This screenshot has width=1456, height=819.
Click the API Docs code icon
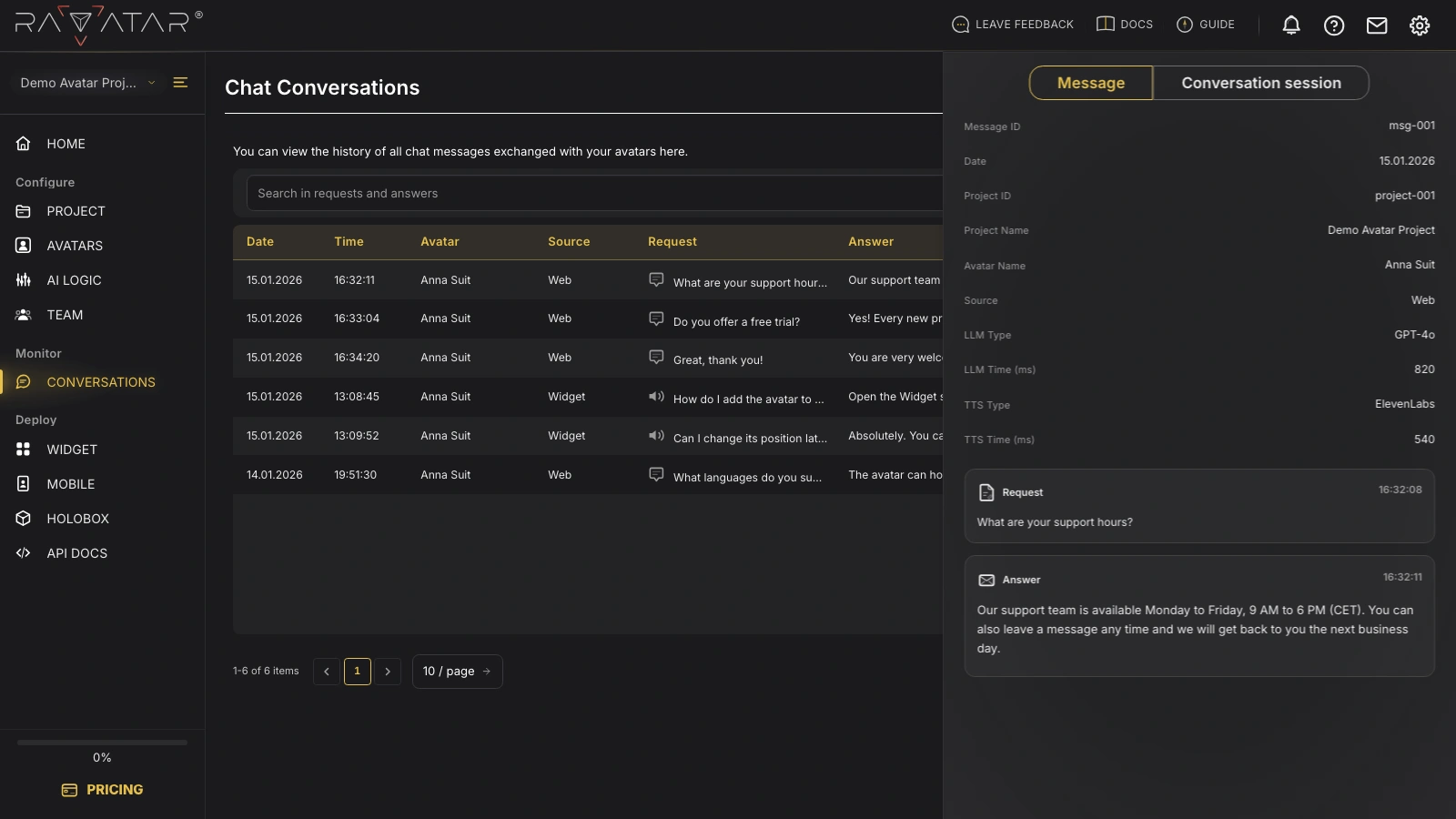[x=24, y=553]
